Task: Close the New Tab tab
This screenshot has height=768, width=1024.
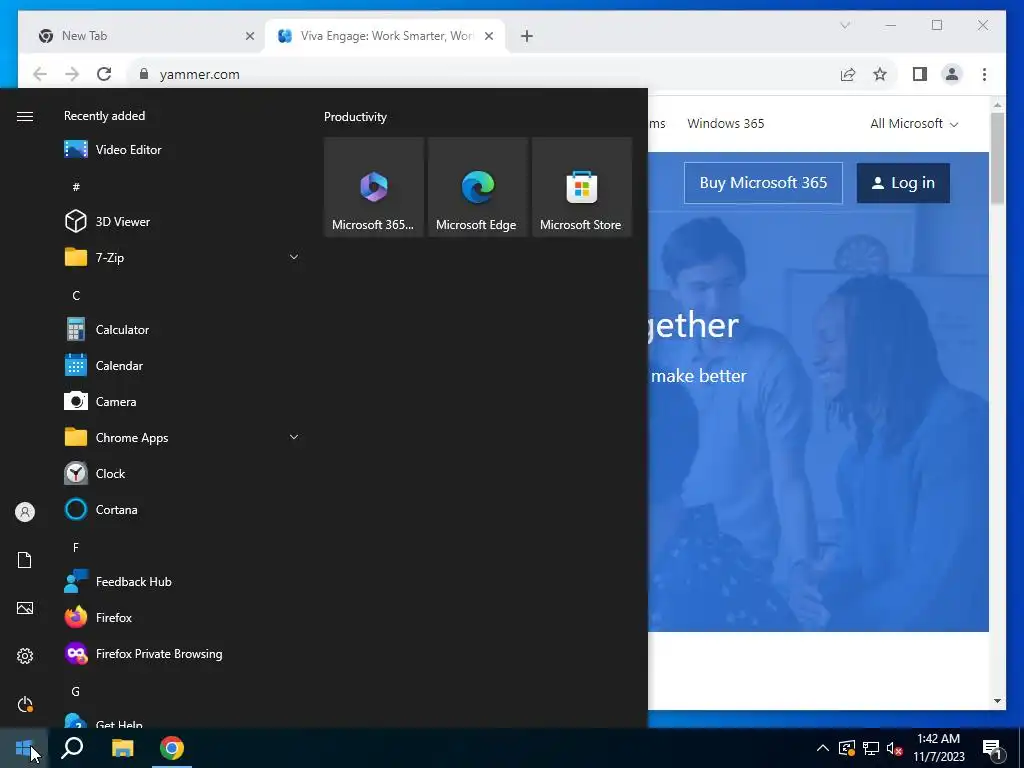Action: click(x=249, y=36)
